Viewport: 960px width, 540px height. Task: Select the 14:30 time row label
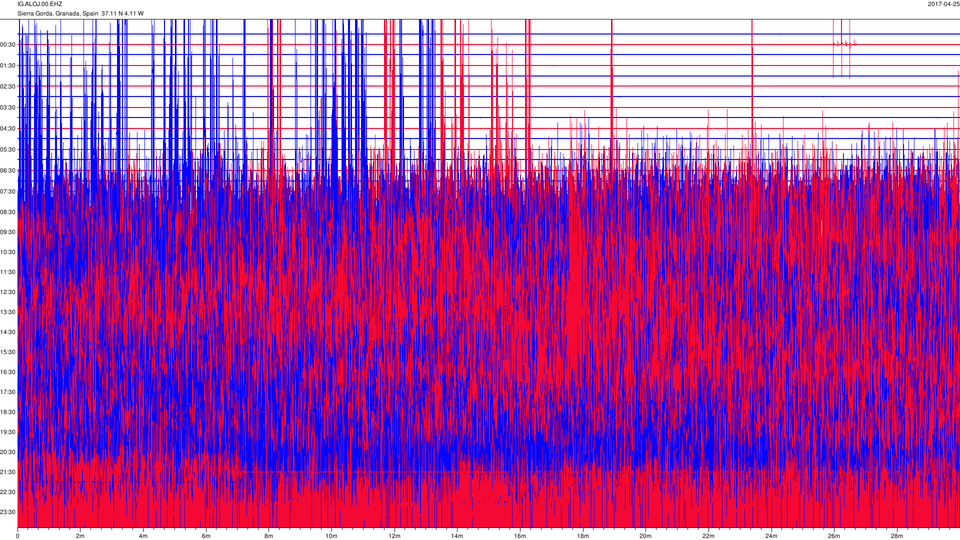point(8,332)
